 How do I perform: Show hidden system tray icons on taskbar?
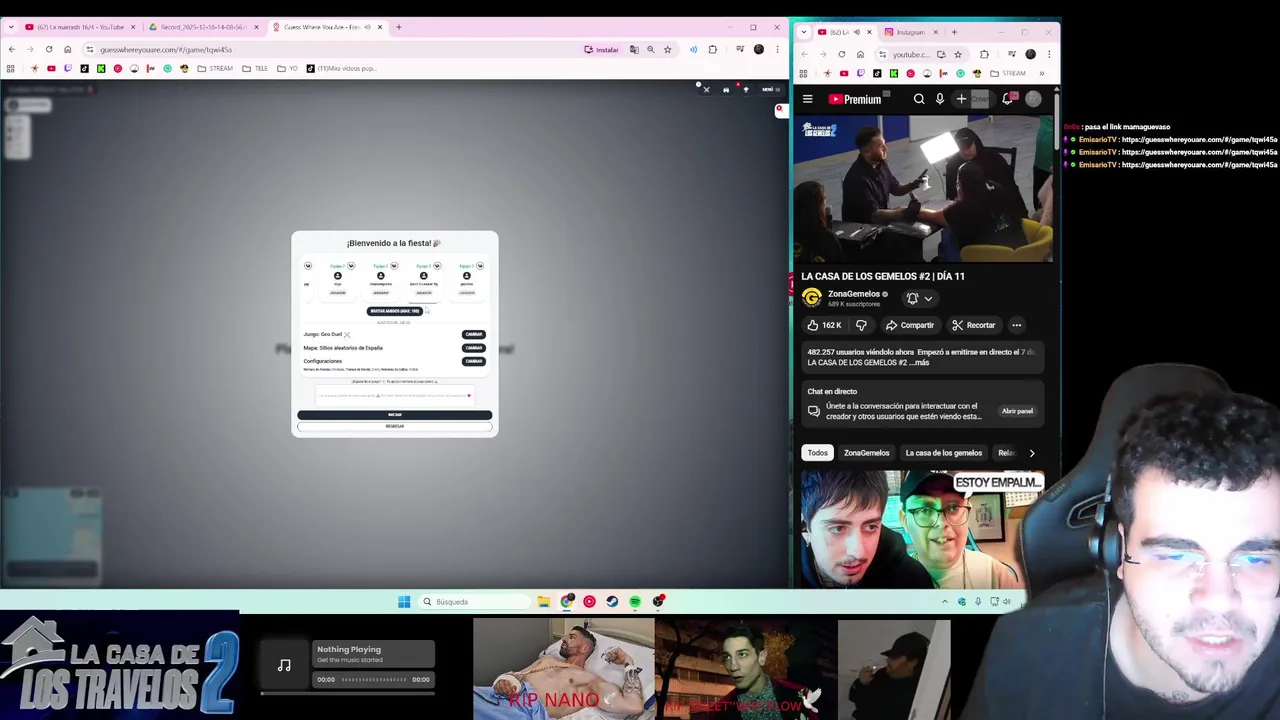944,602
